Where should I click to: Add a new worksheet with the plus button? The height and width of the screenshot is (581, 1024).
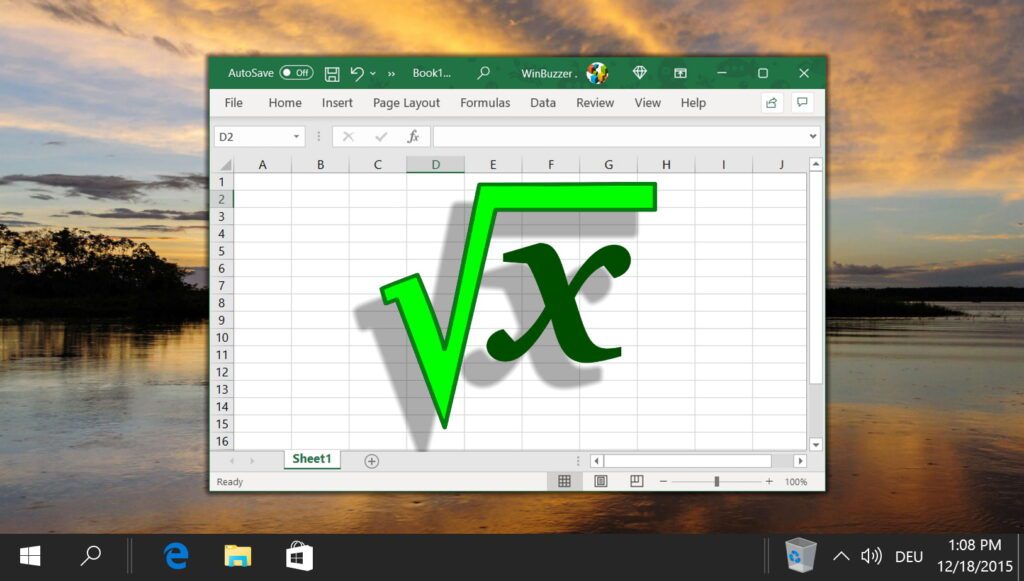371,460
